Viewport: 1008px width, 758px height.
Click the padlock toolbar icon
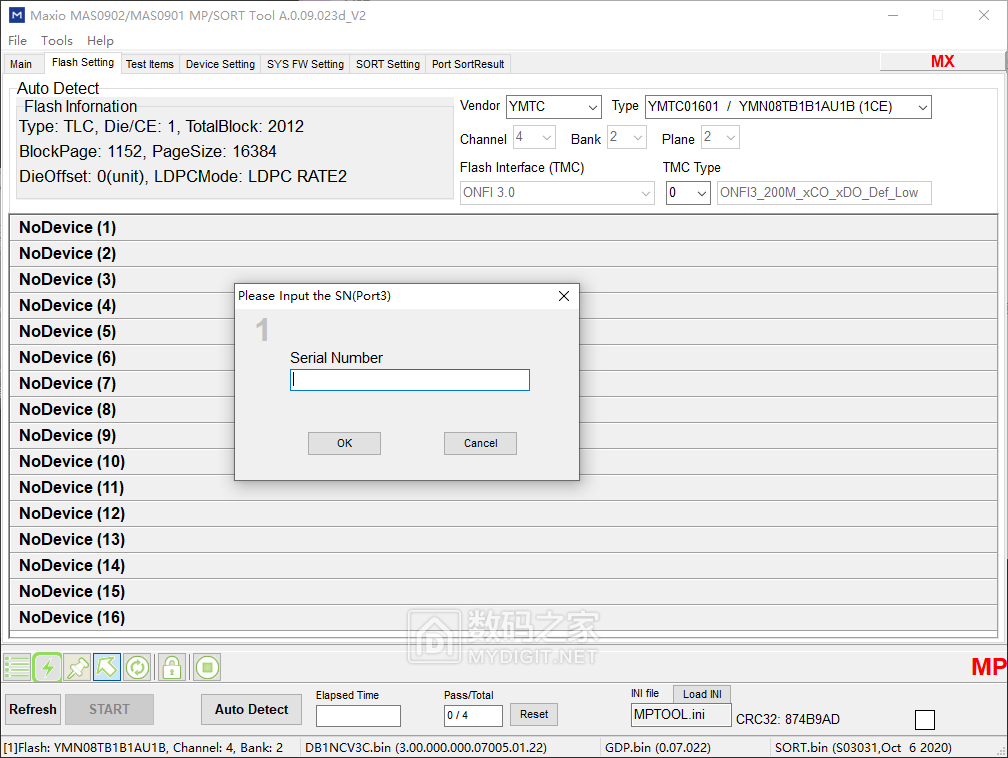pyautogui.click(x=172, y=667)
